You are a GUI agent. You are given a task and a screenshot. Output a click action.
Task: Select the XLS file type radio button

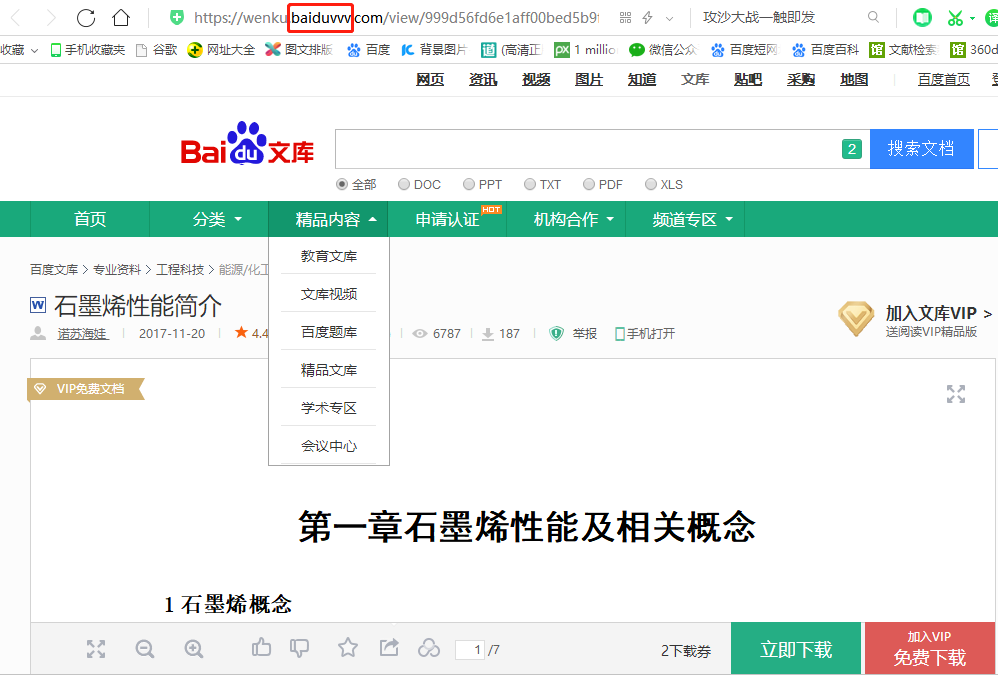(650, 184)
